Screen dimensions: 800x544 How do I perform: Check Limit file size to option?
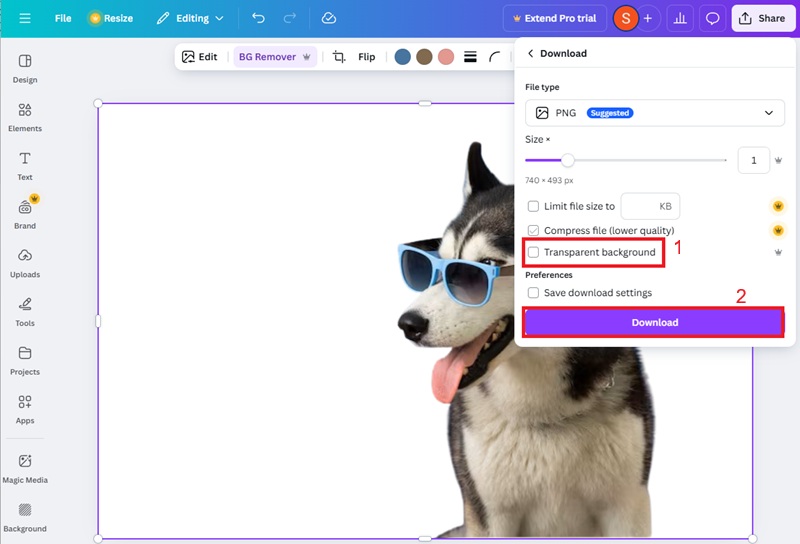tap(533, 206)
